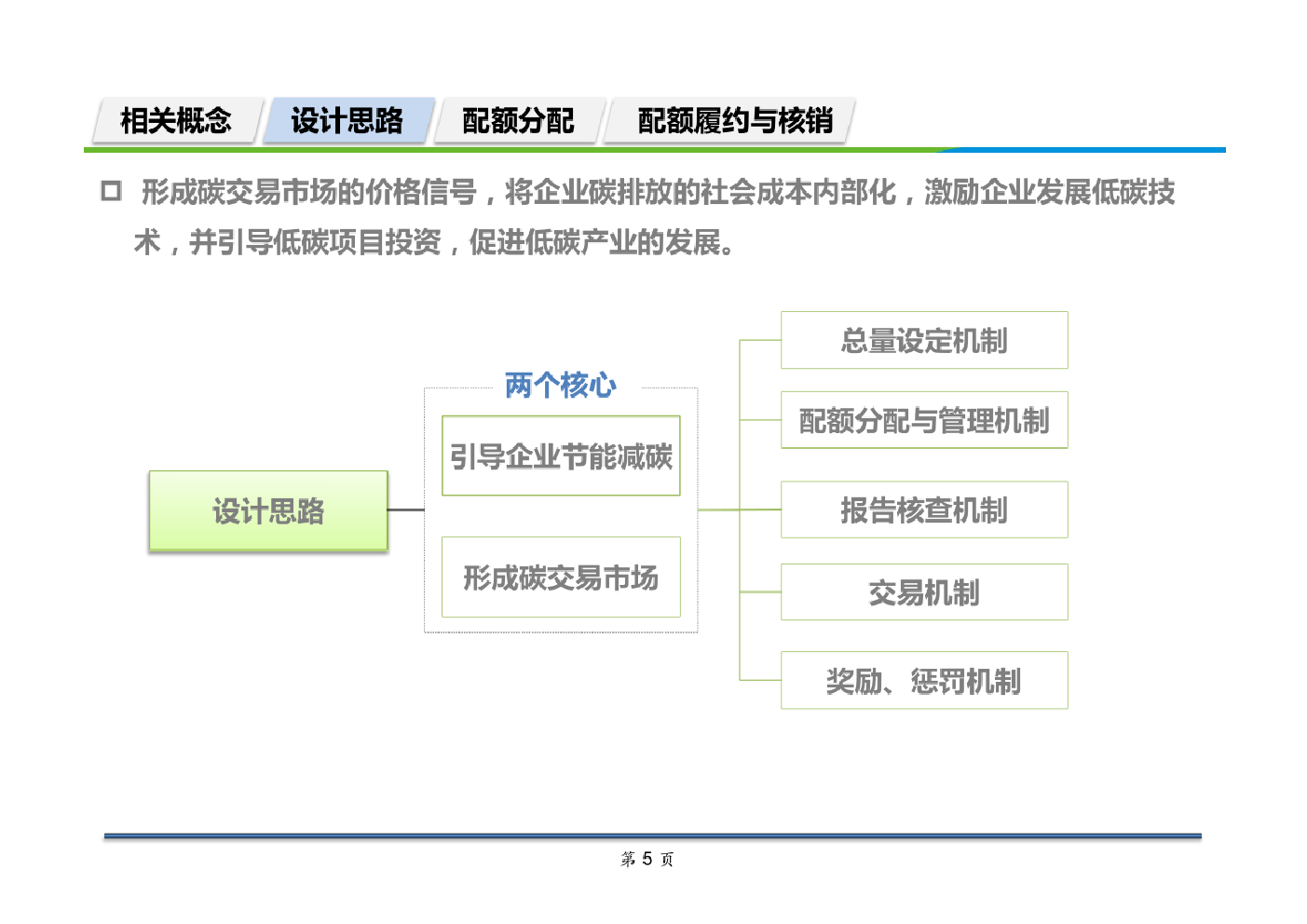Click the 总量设定机制 box
This screenshot has width=1307, height=924.
click(x=924, y=341)
